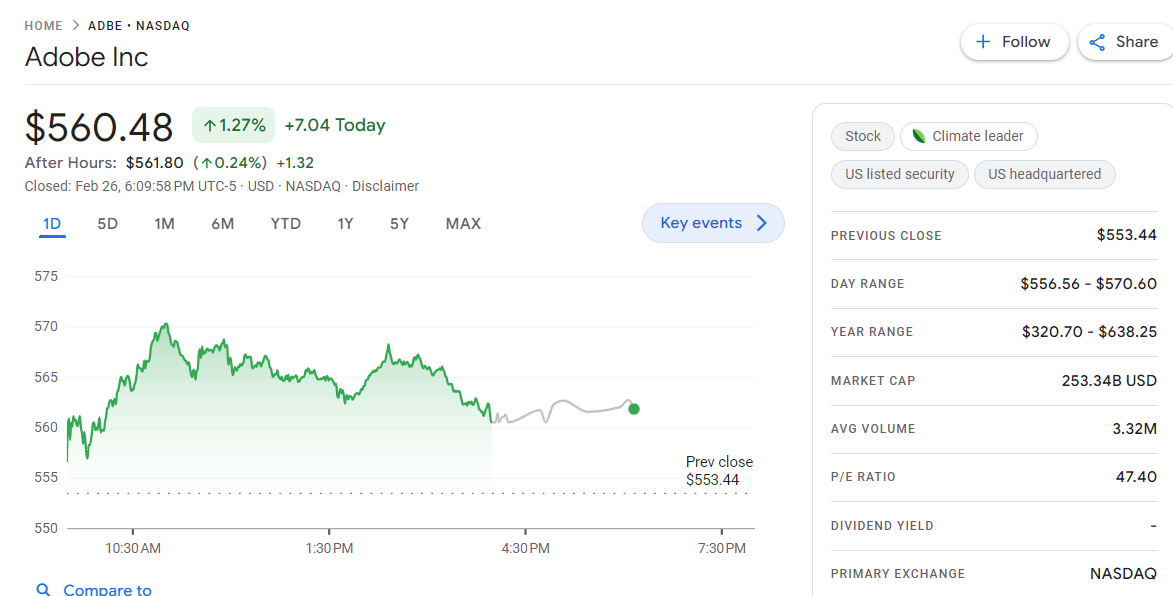The height and width of the screenshot is (596, 1173).
Task: Click the AVG VOLUME value 3.32M
Action: 1134,428
